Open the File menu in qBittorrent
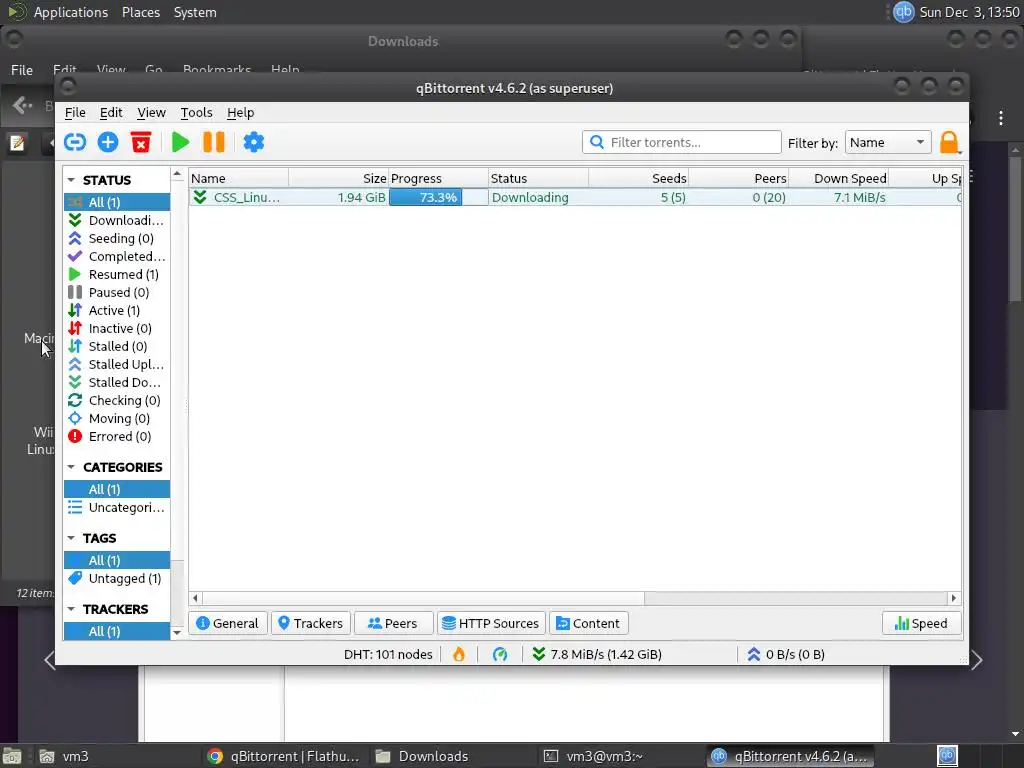 tap(75, 112)
